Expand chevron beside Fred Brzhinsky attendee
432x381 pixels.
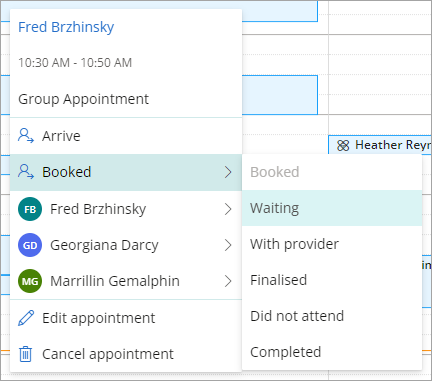click(x=228, y=209)
